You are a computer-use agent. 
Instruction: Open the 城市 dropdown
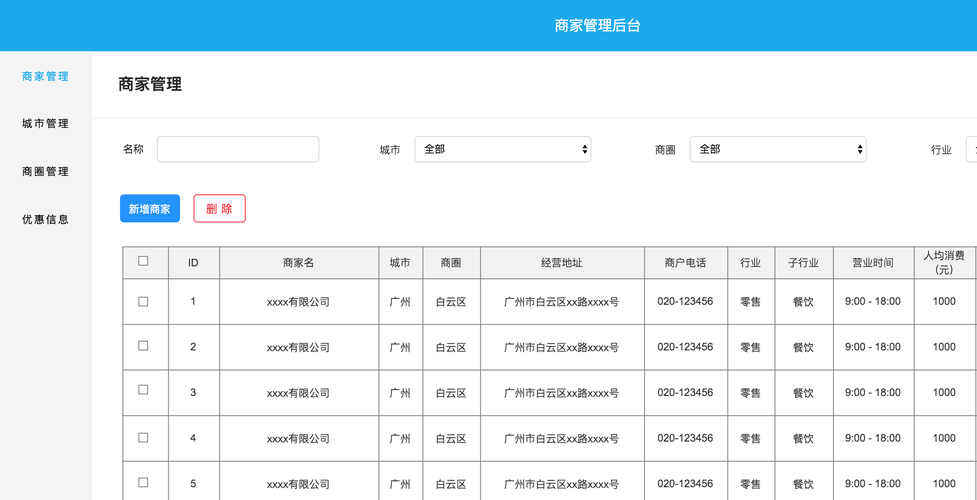[x=503, y=150]
